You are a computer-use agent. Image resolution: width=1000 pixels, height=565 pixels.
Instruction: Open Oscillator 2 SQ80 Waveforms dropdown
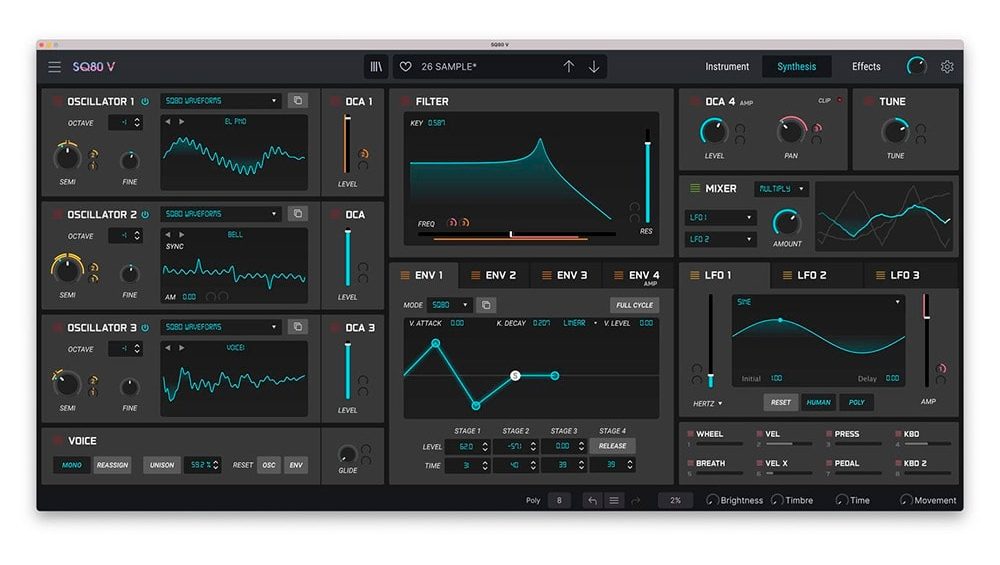pos(221,214)
